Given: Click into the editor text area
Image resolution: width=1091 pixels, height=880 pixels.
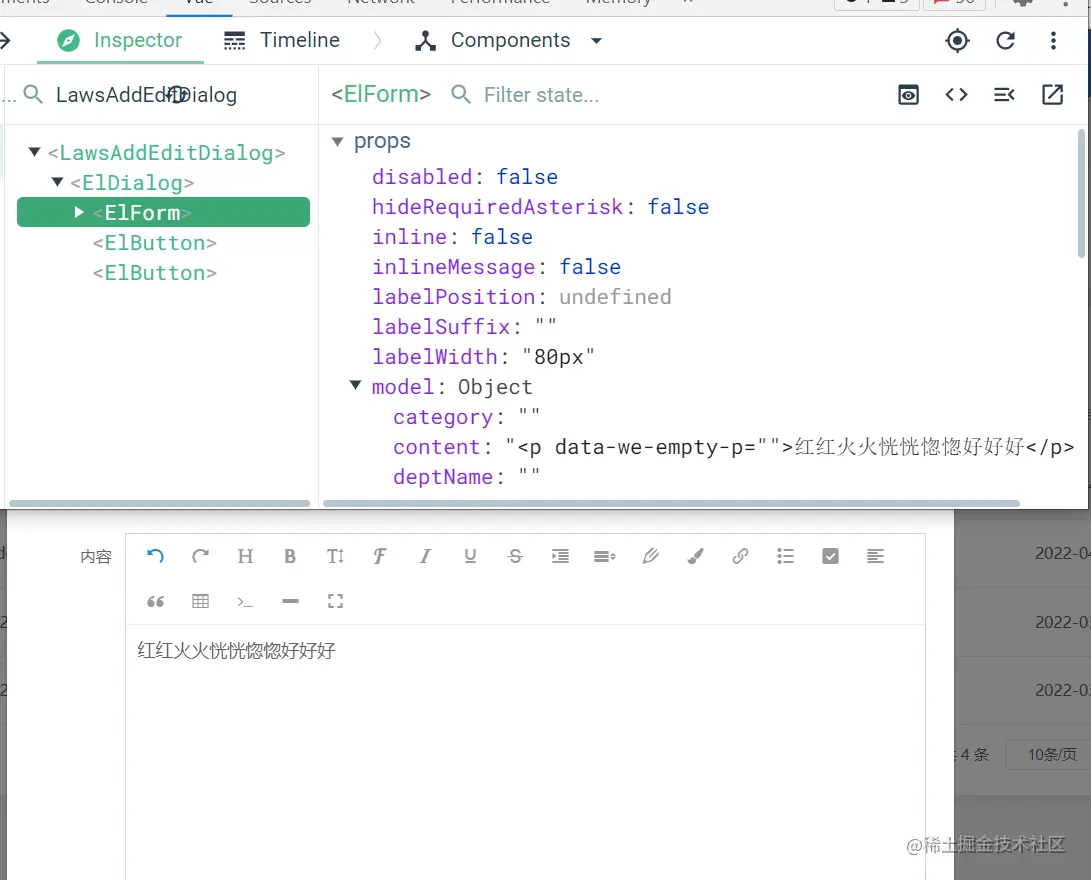Looking at the screenshot, I should 525,751.
